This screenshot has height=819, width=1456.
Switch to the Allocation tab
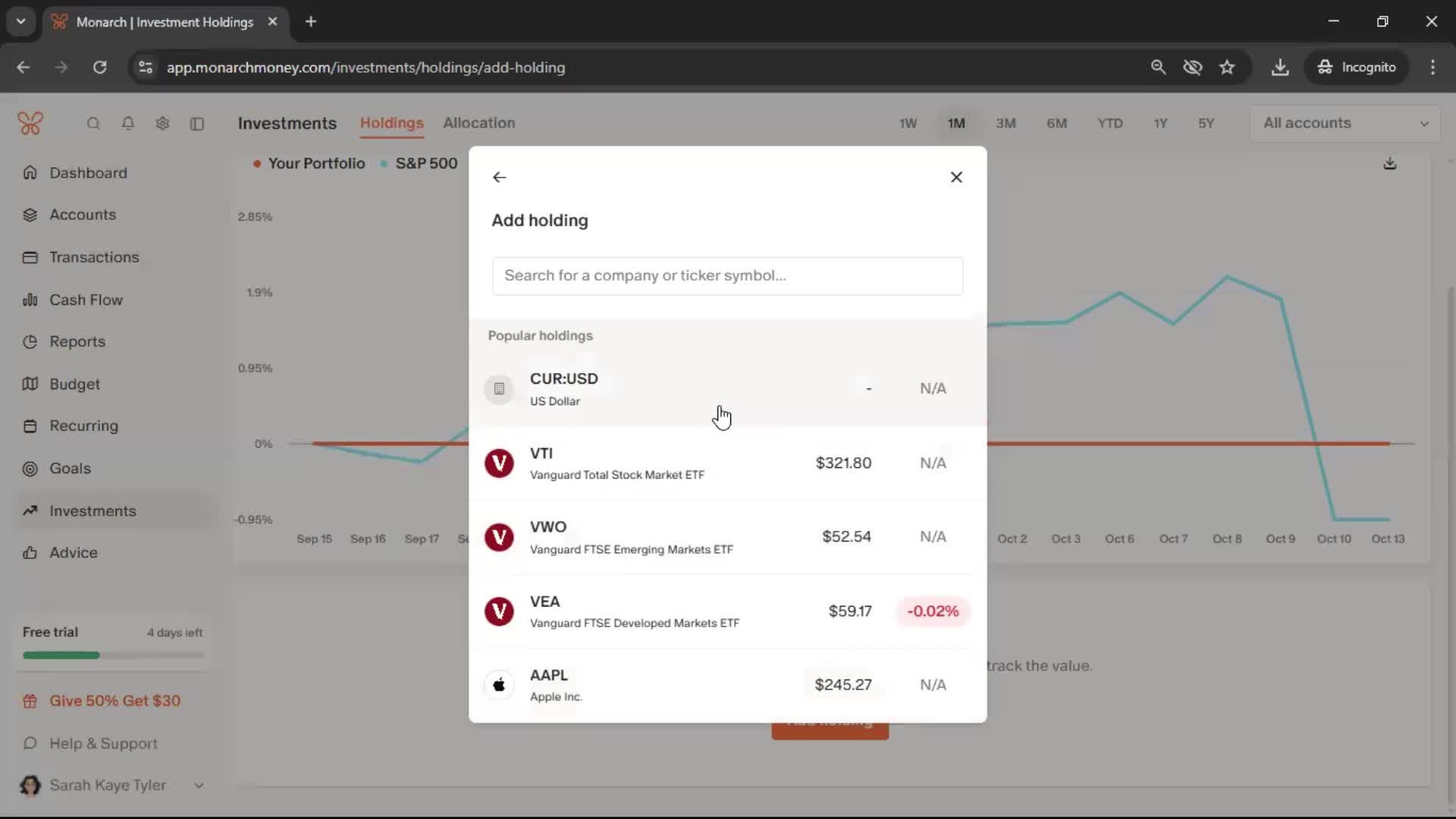[x=479, y=123]
